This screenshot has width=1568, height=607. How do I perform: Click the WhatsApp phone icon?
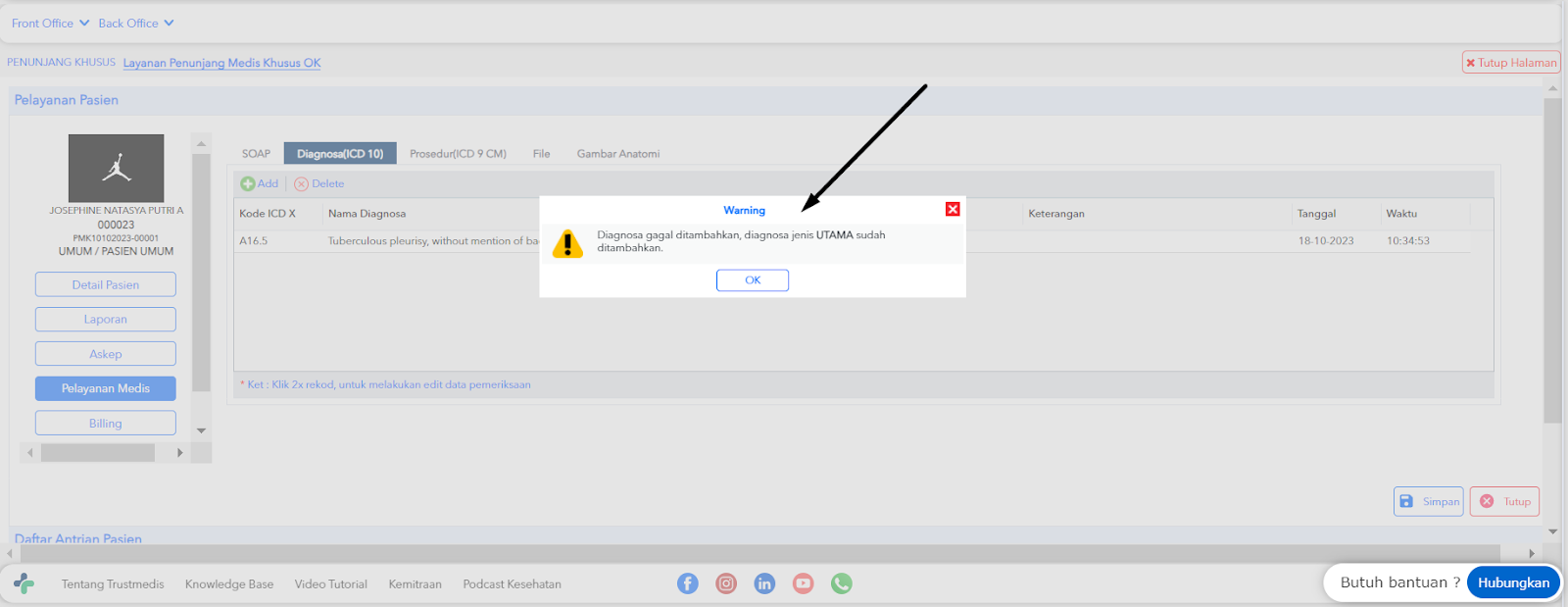(x=842, y=583)
